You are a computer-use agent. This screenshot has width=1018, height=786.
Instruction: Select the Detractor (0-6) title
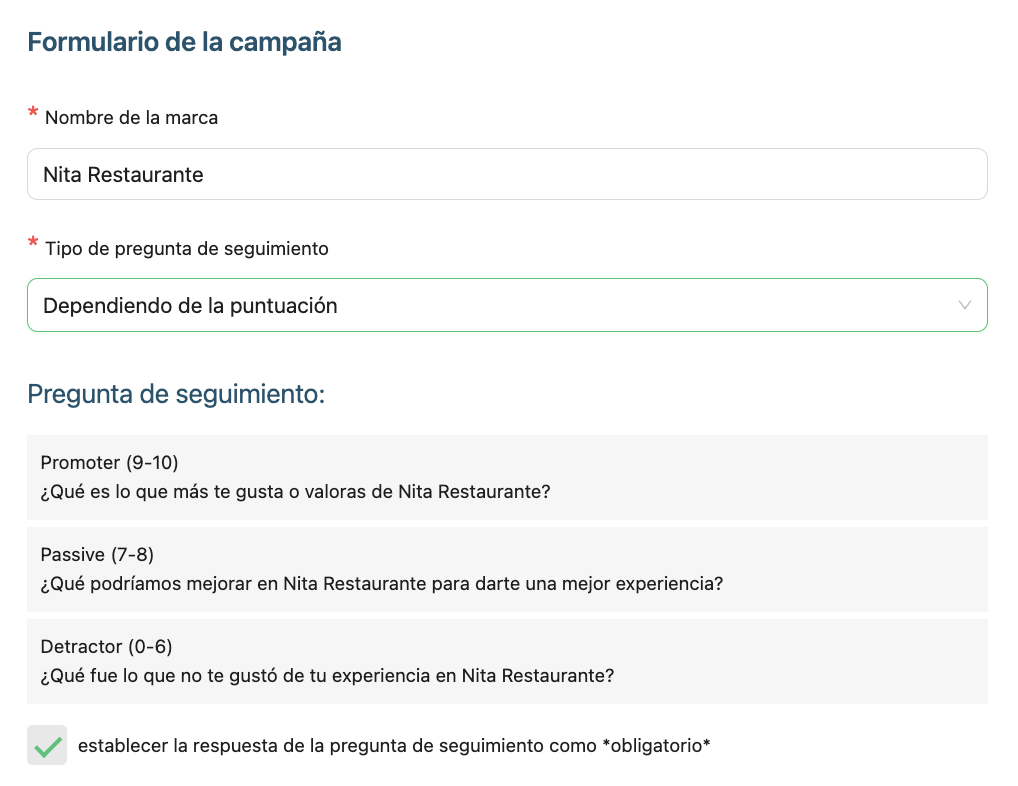(x=106, y=646)
